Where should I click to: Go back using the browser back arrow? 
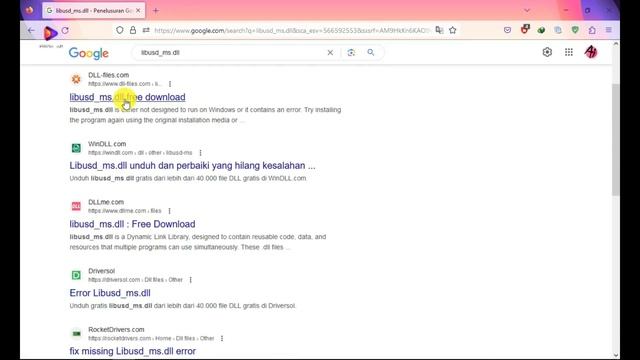coord(31,30)
